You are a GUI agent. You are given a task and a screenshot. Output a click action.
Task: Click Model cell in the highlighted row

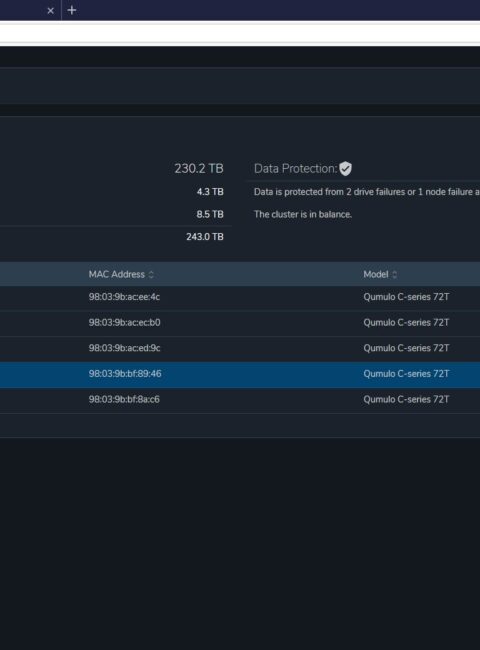(x=406, y=374)
